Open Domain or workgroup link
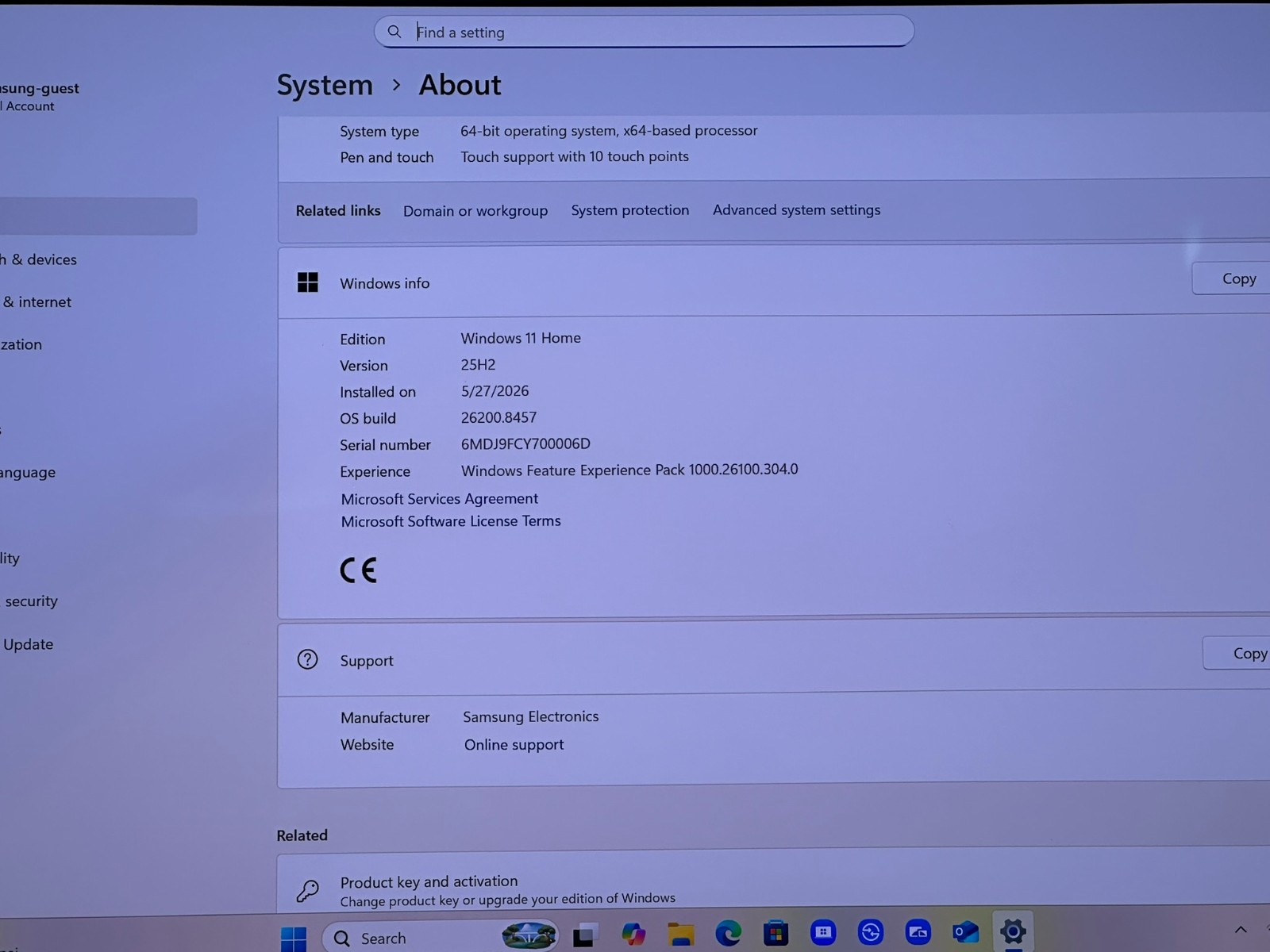The height and width of the screenshot is (952, 1270). point(475,211)
